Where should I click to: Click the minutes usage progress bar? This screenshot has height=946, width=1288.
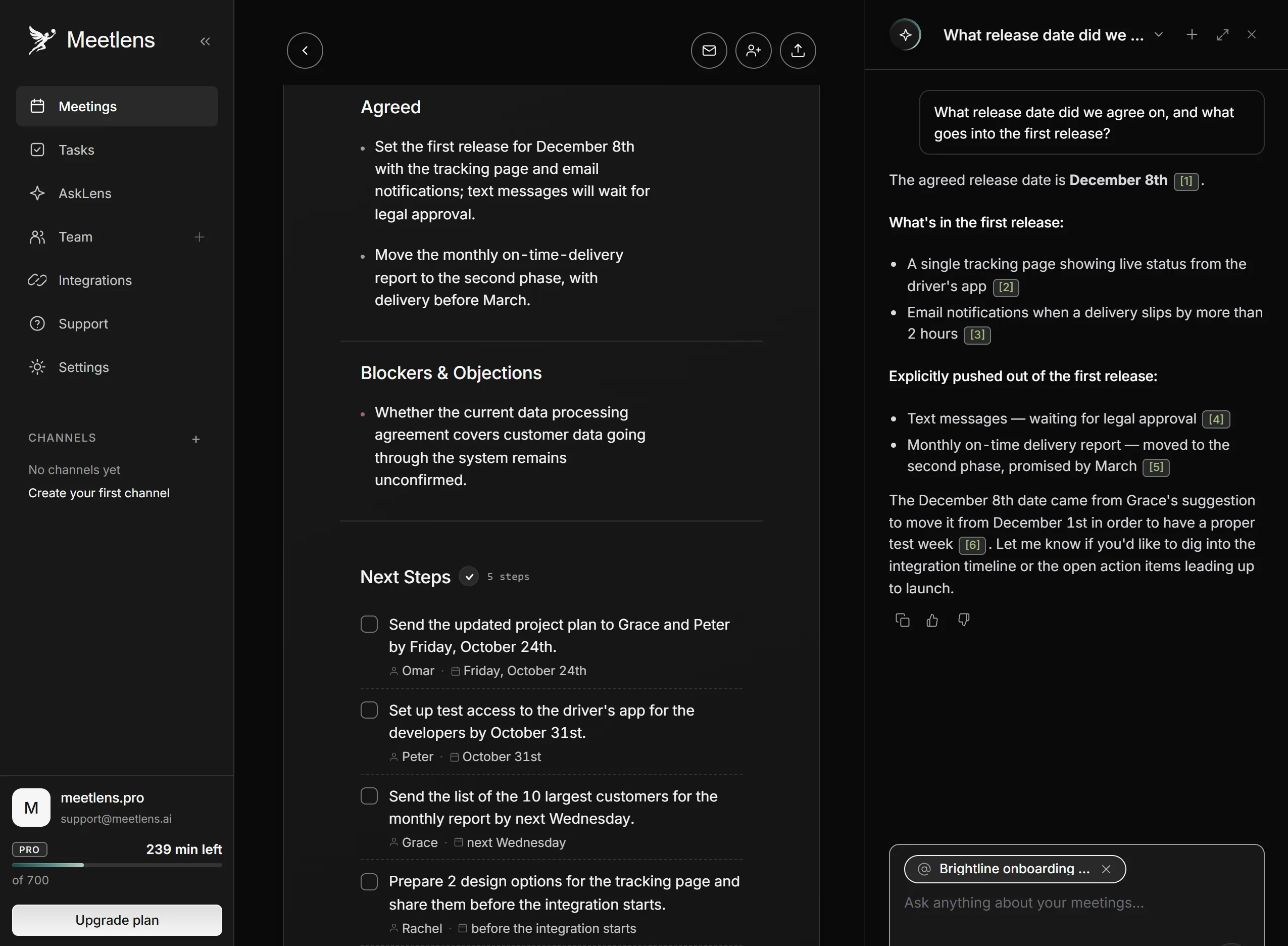coord(117,865)
